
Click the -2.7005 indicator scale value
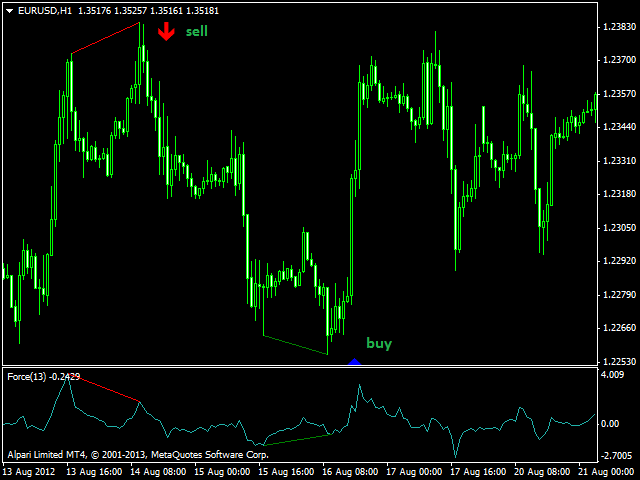pos(616,456)
